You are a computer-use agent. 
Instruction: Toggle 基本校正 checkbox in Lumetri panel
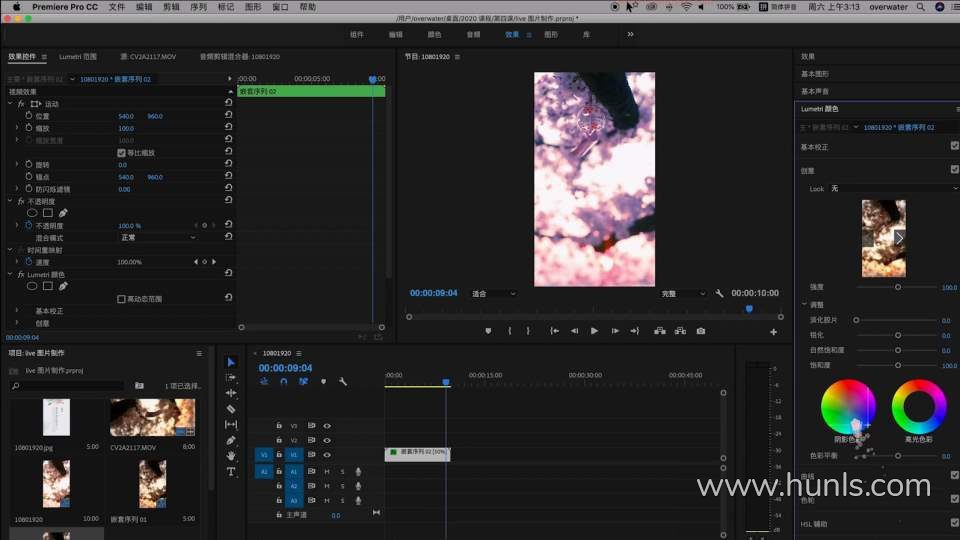(954, 146)
